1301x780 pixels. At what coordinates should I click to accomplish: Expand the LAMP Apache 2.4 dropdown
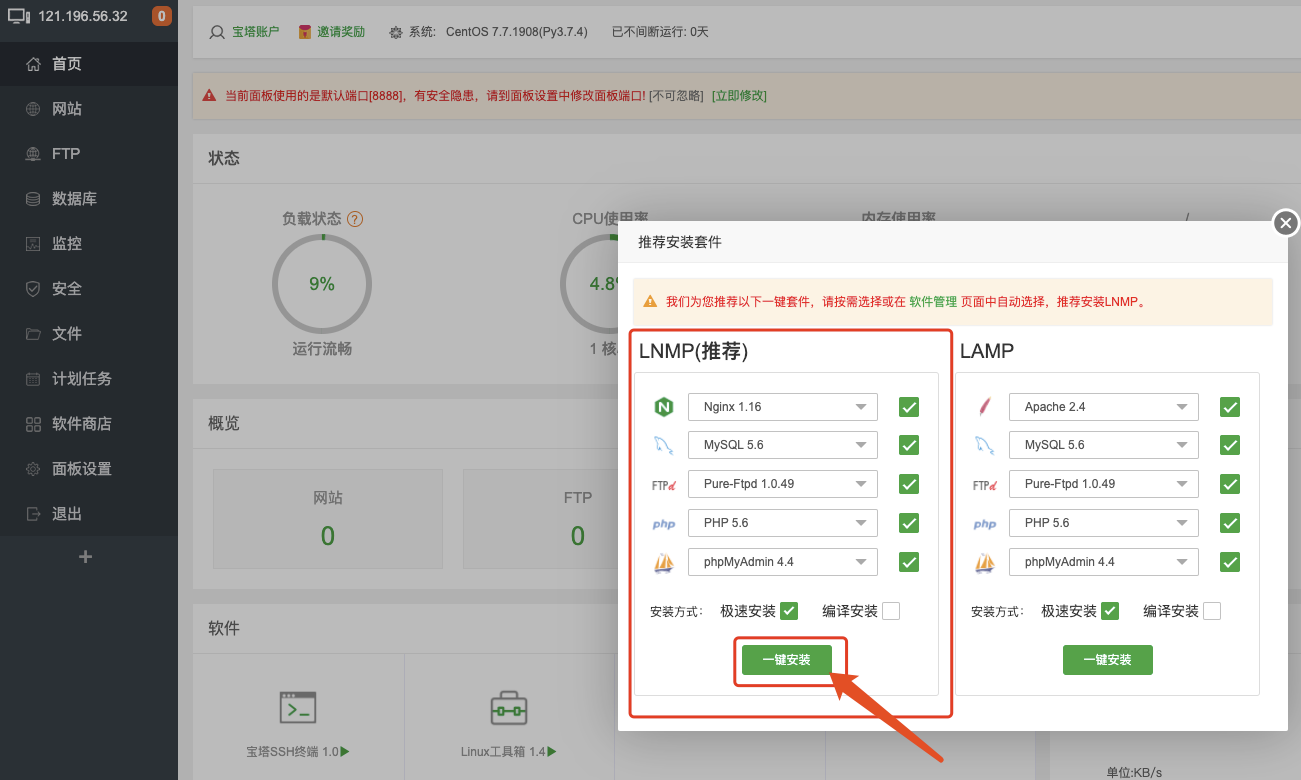[x=1104, y=407]
